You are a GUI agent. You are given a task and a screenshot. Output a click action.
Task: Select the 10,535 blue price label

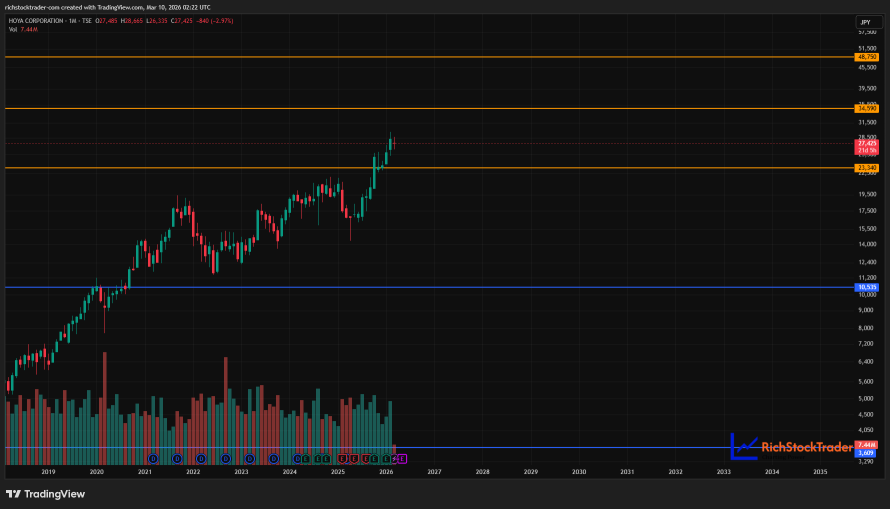867,288
